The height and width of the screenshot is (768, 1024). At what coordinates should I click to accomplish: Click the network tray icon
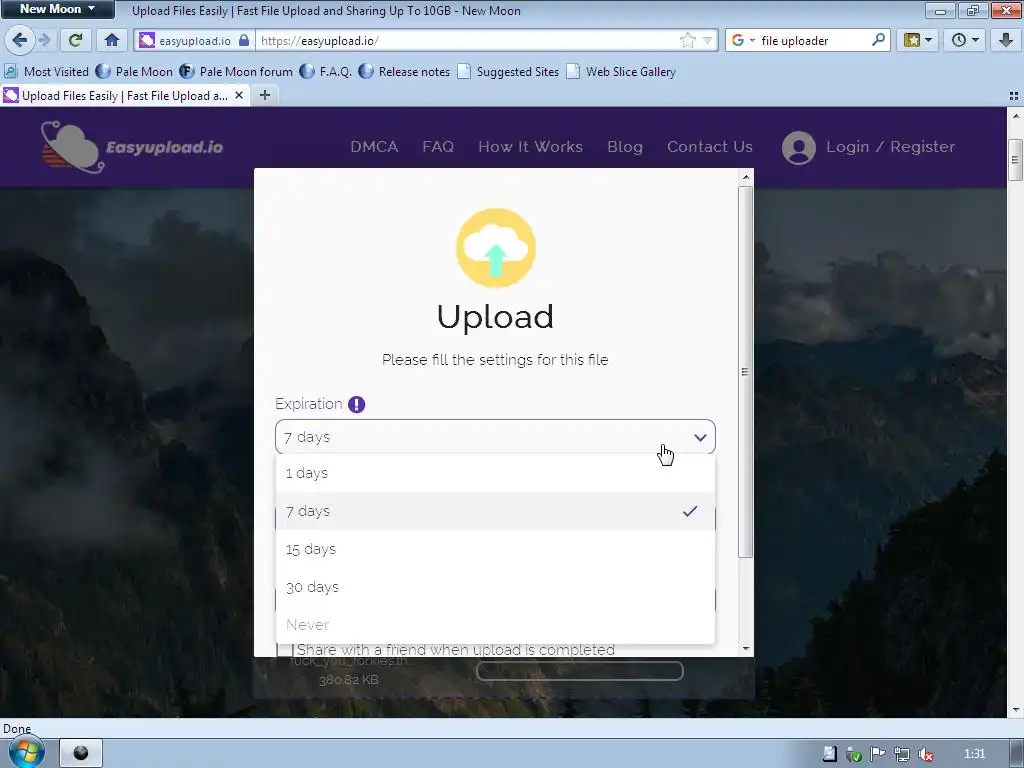pos(902,754)
